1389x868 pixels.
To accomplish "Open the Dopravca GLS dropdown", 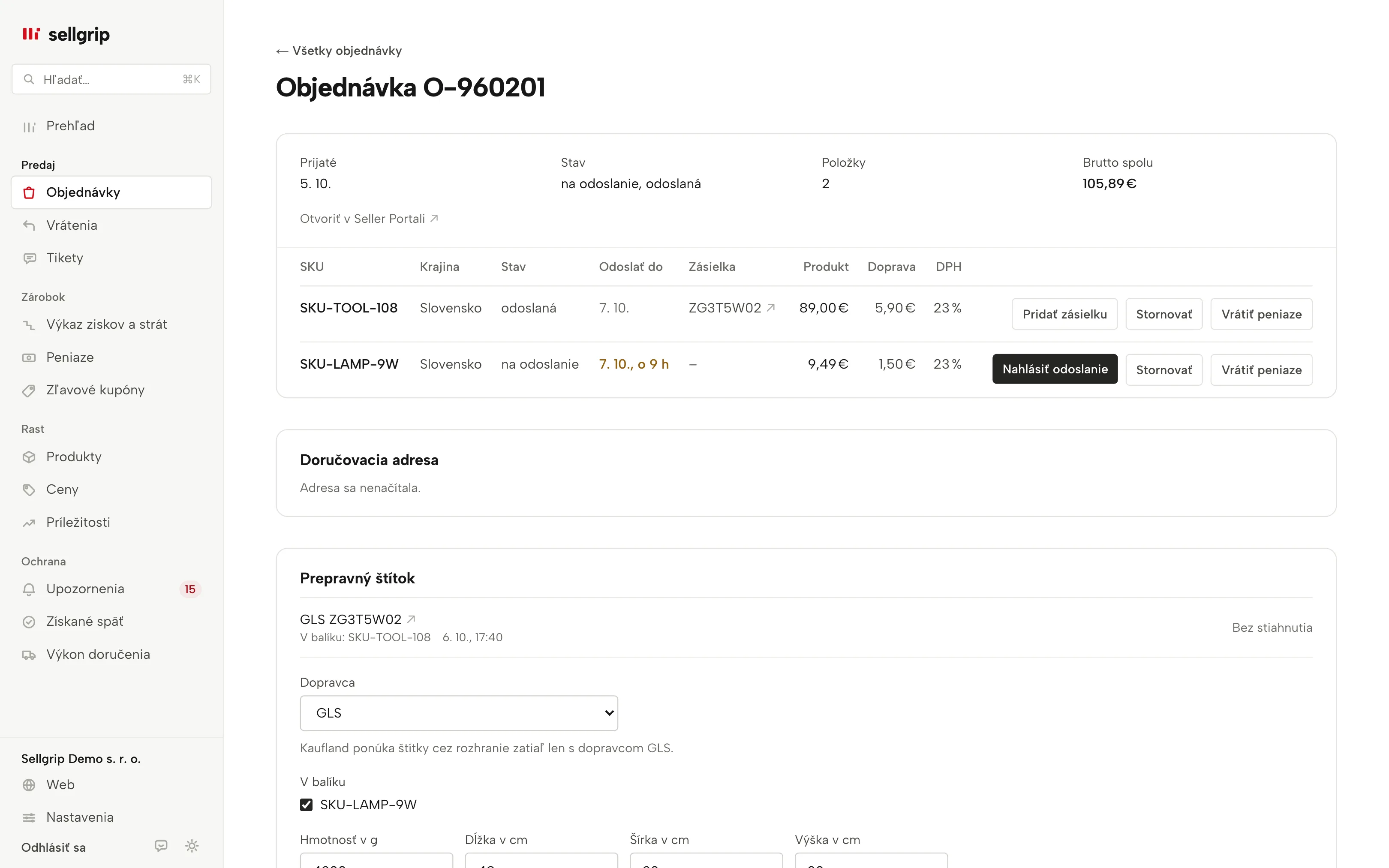I will pos(459,713).
